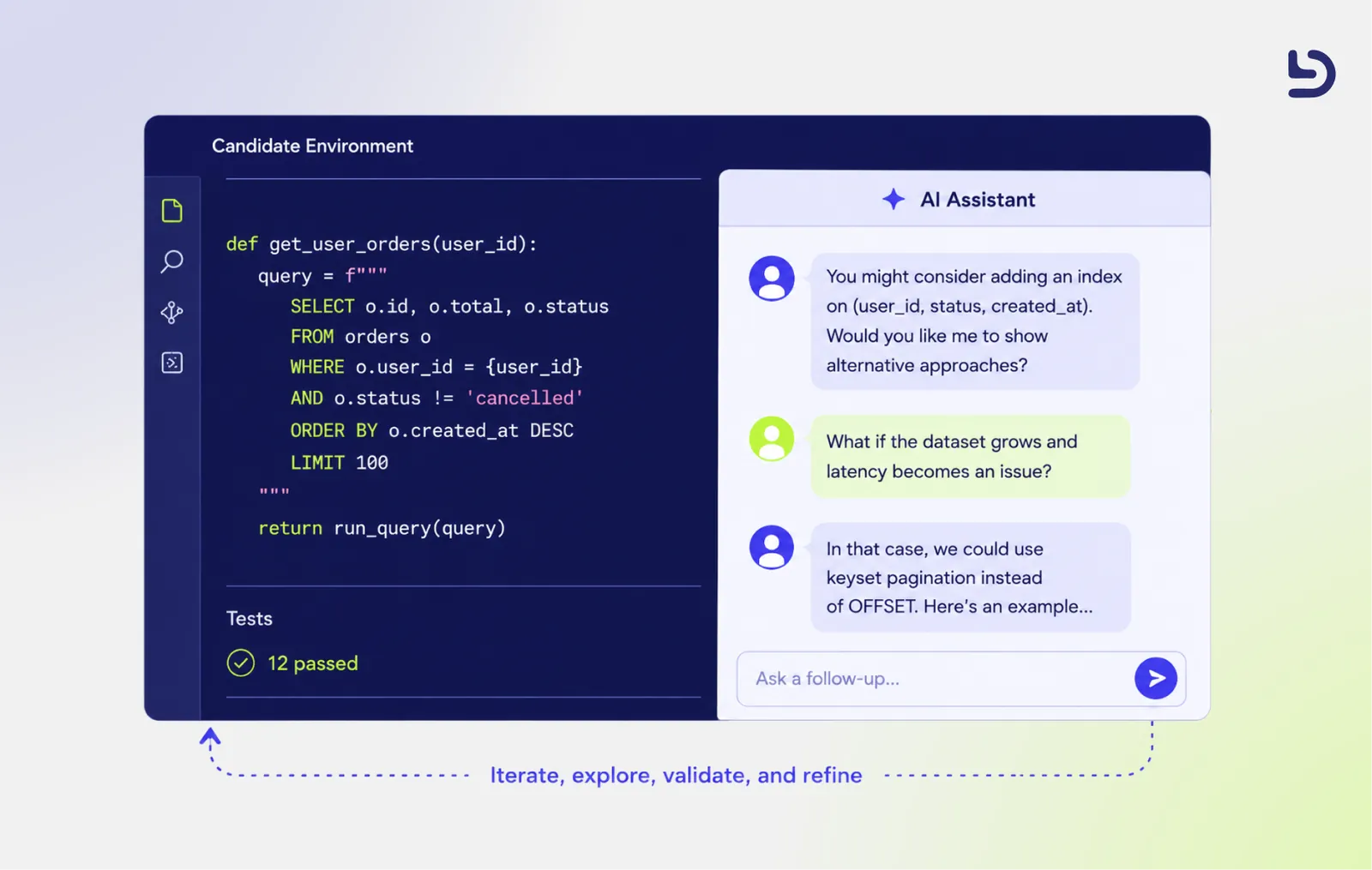1372x870 pixels.
Task: Click the LIMIT 100 line
Action: point(340,463)
